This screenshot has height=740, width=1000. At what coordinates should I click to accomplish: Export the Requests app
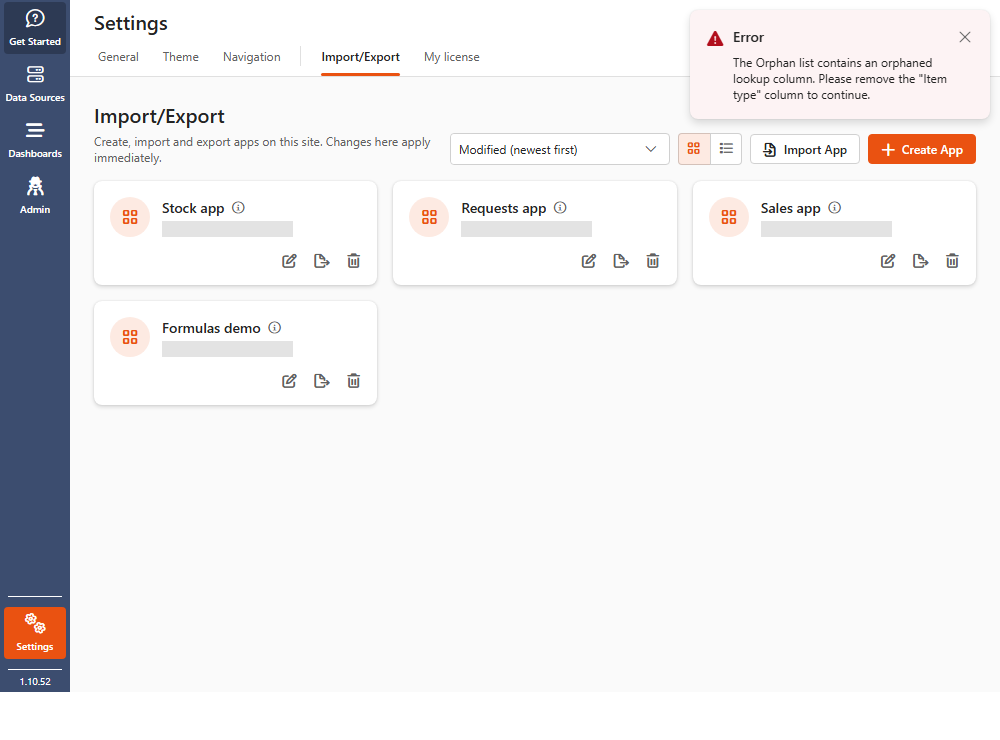click(621, 261)
